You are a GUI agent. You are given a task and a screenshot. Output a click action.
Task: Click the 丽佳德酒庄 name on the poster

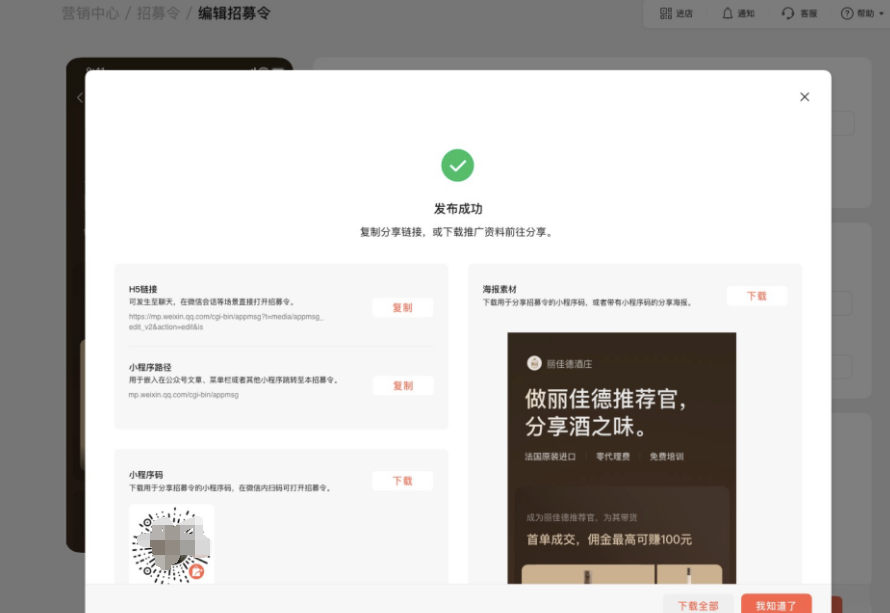pyautogui.click(x=569, y=364)
